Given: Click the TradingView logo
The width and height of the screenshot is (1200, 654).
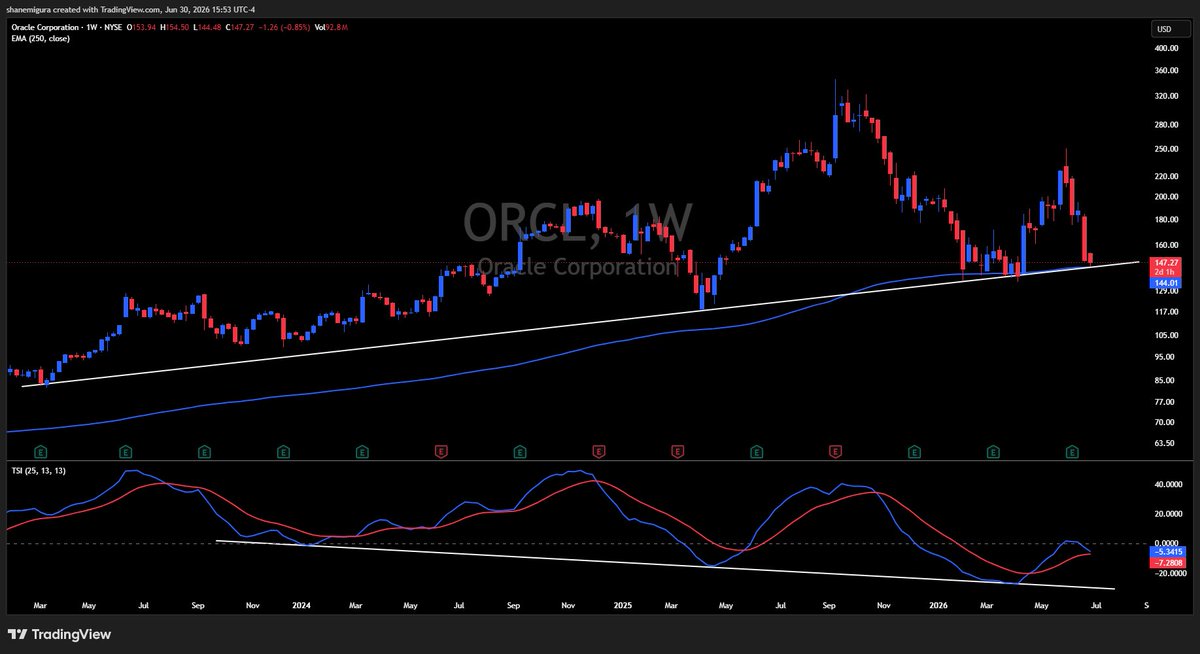Looking at the screenshot, I should click(x=59, y=634).
